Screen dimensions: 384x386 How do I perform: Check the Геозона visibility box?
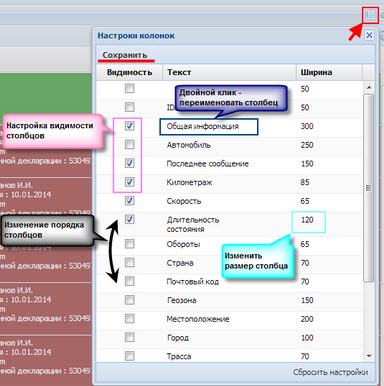pos(129,300)
